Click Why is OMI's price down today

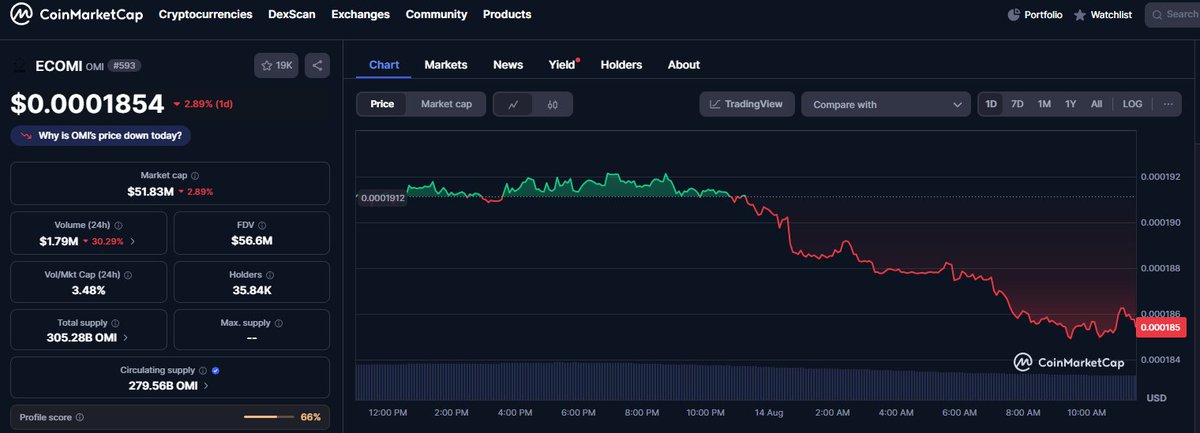pos(102,135)
